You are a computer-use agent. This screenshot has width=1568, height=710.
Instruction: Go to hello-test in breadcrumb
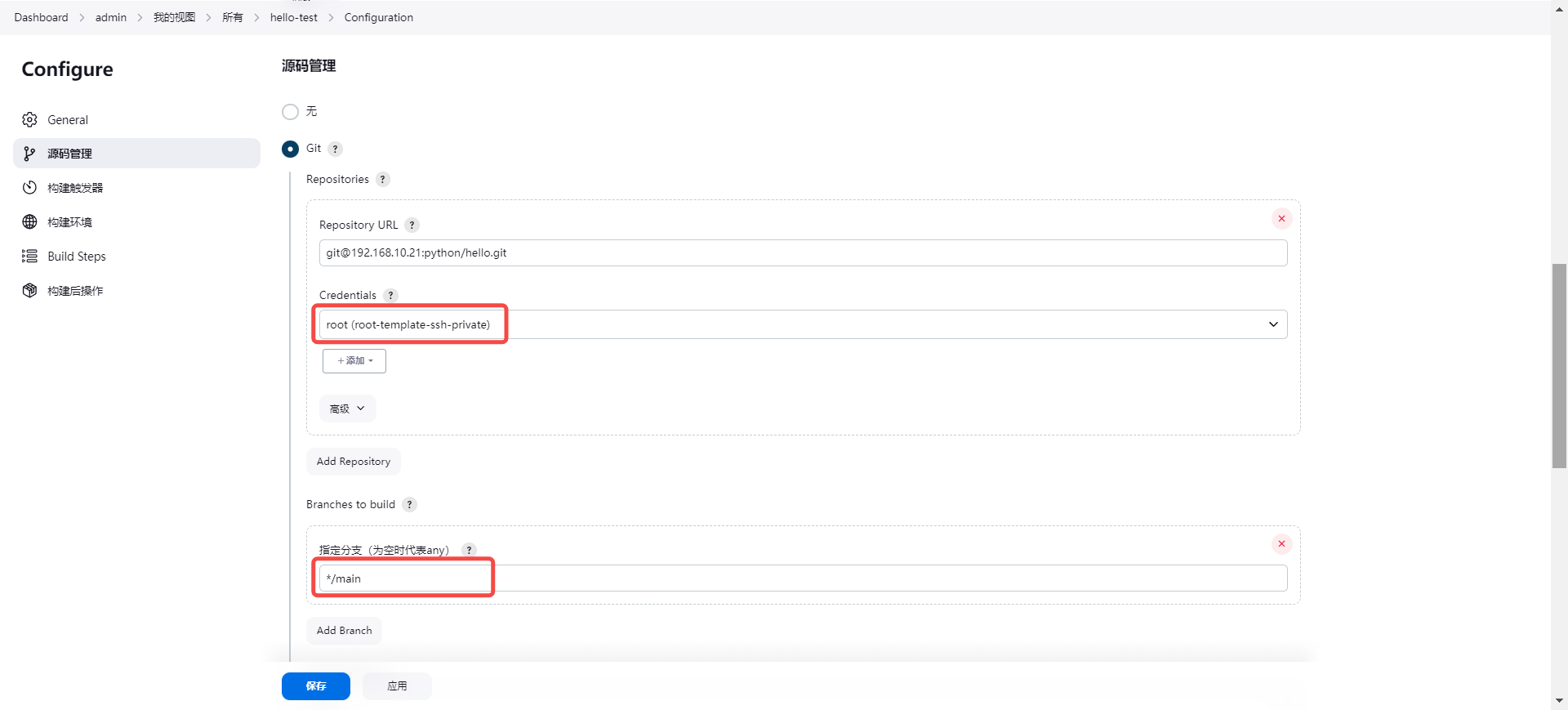tap(293, 18)
